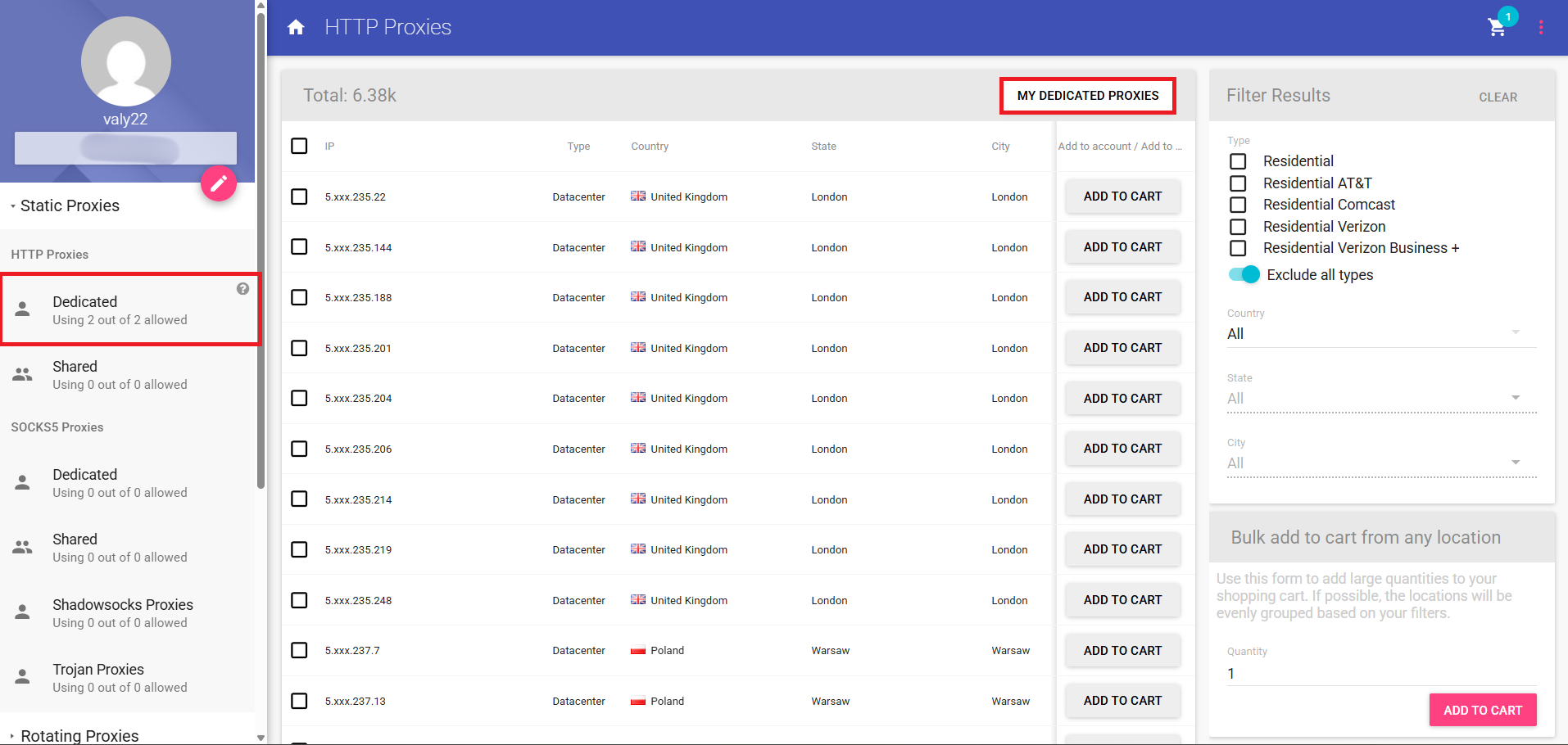Open the shopping cart
Viewport: 1568px width, 745px height.
tap(1497, 27)
